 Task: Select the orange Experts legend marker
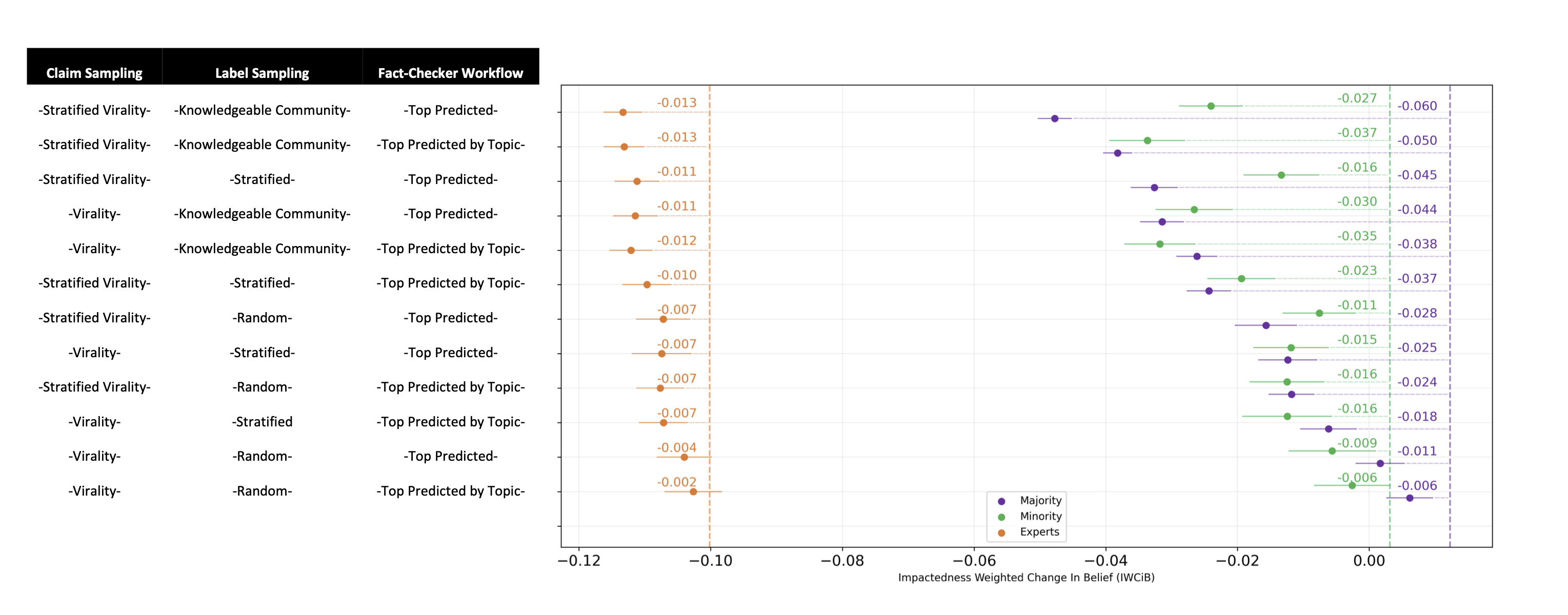pos(1001,533)
